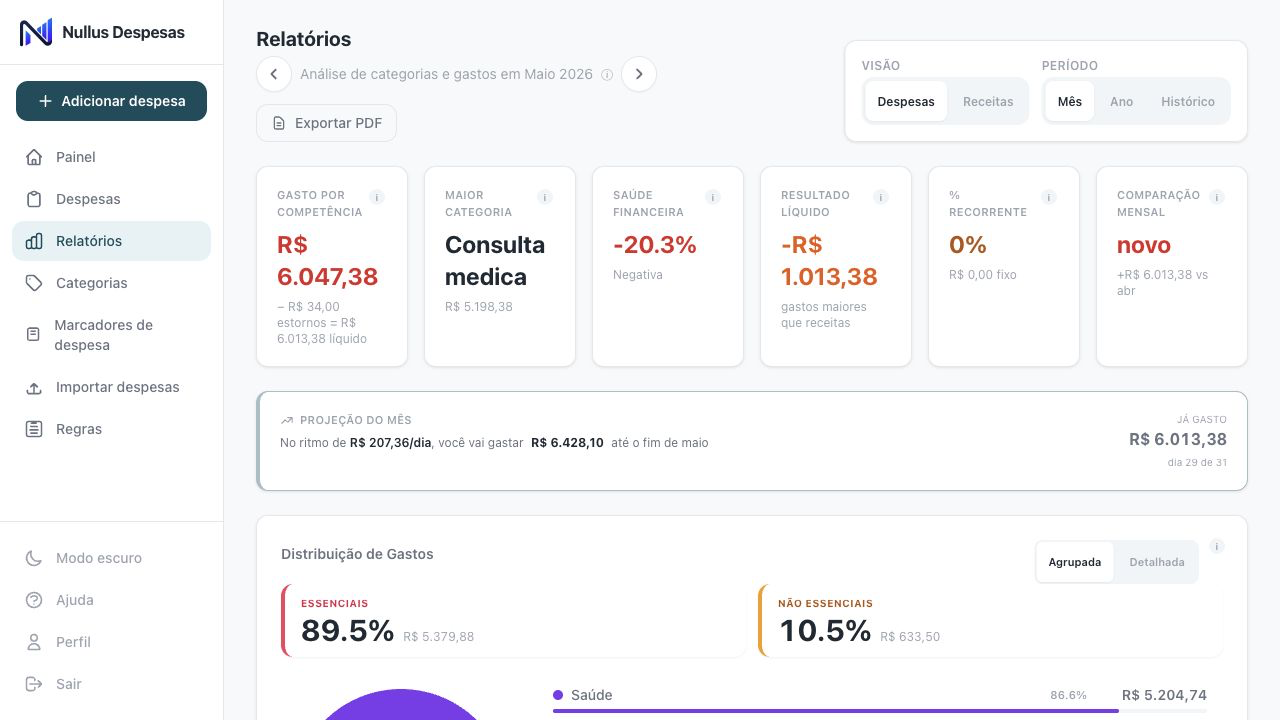Switch view to Receitas
The width and height of the screenshot is (1280, 720).
[988, 101]
